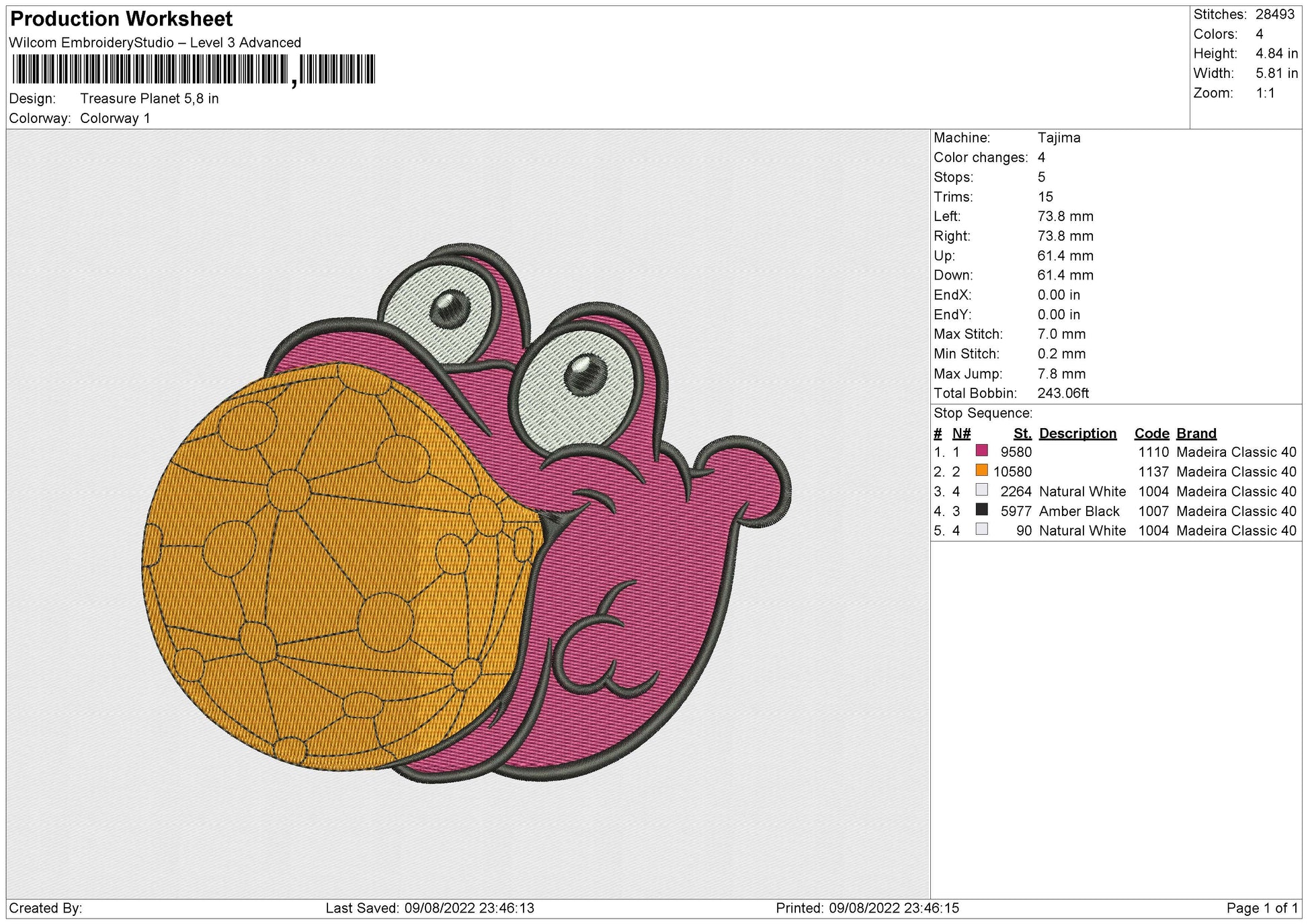This screenshot has width=1308, height=924.
Task: Click stitch count '2264' in row 3
Action: (1016, 492)
